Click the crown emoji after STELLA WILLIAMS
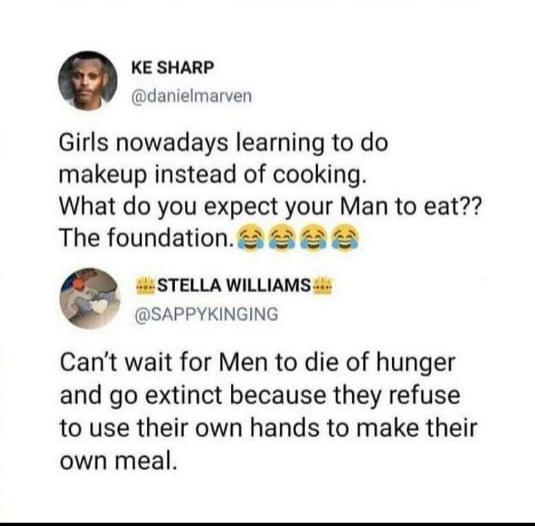The image size is (535, 526). [322, 286]
